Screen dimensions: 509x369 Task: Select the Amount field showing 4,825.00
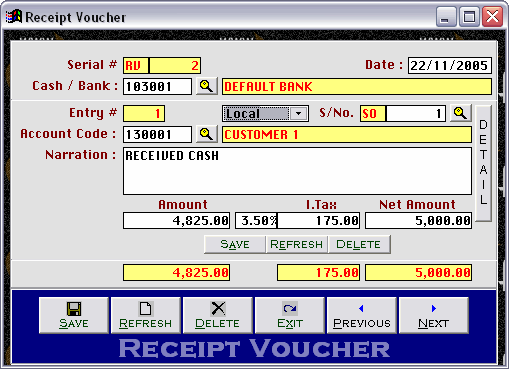coord(176,221)
